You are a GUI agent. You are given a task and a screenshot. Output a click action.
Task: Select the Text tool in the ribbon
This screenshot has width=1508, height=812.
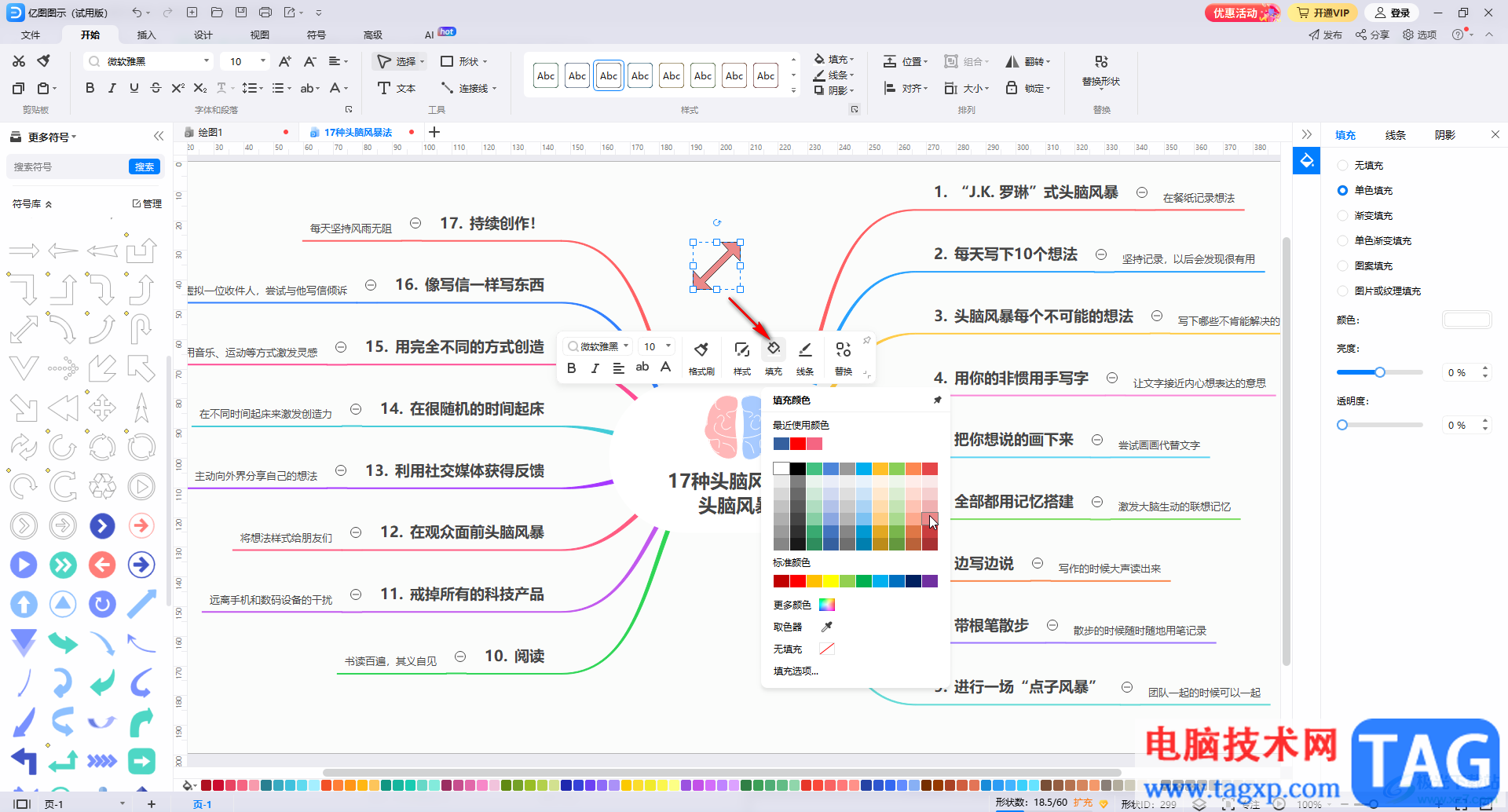pos(397,88)
